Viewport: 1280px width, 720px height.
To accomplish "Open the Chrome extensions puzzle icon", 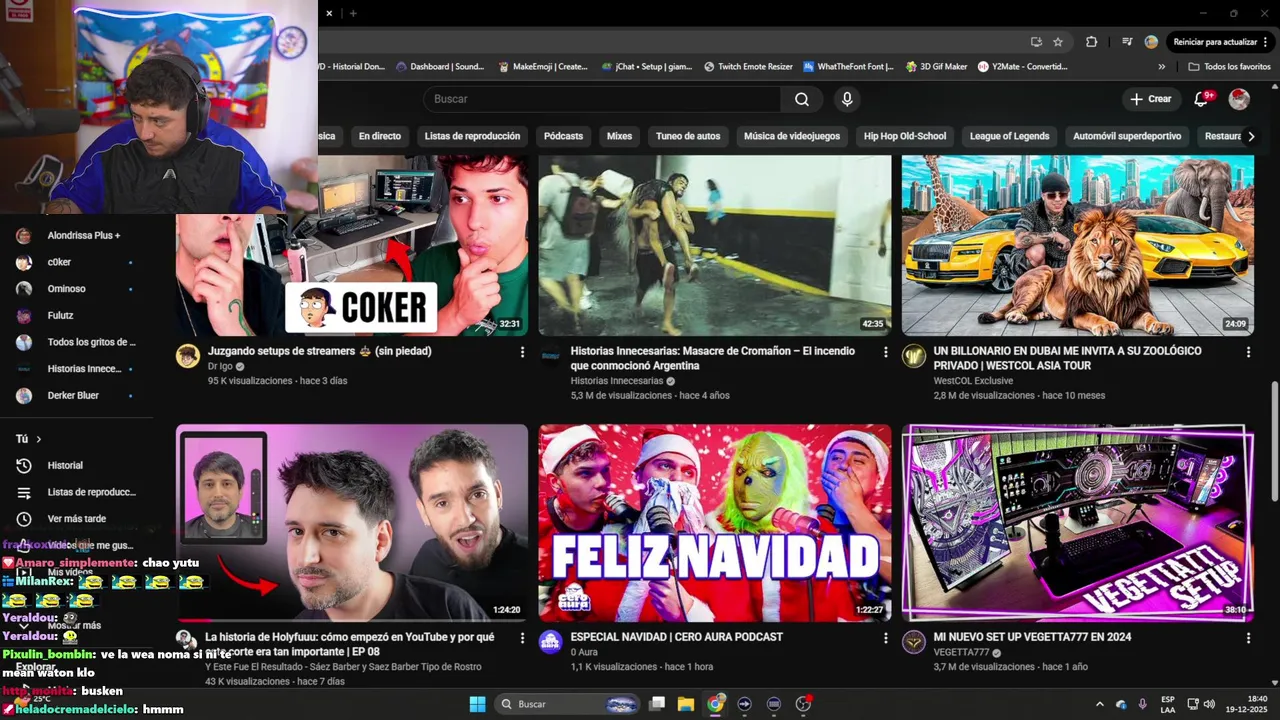I will click(1091, 42).
